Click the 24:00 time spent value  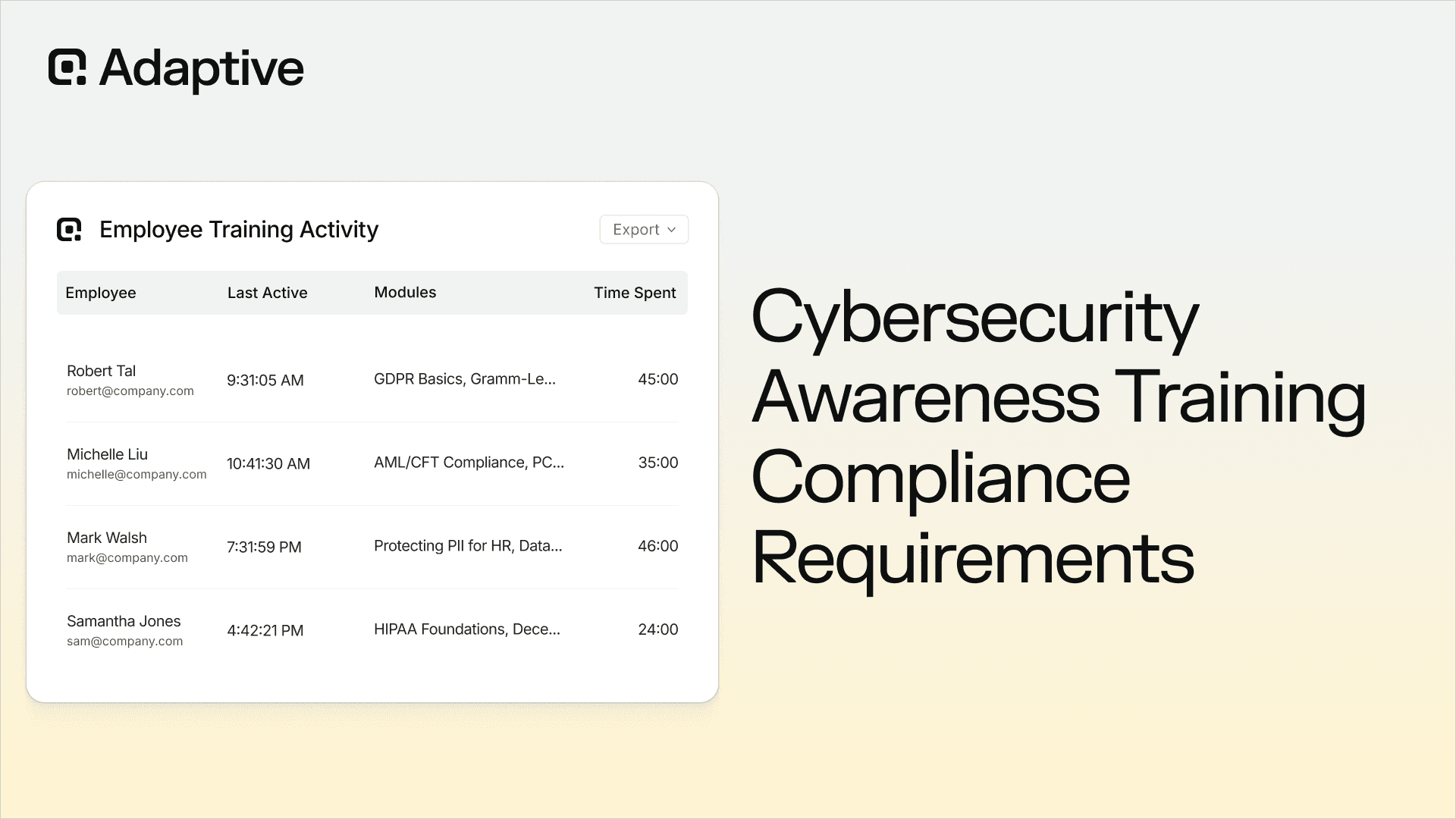658,629
